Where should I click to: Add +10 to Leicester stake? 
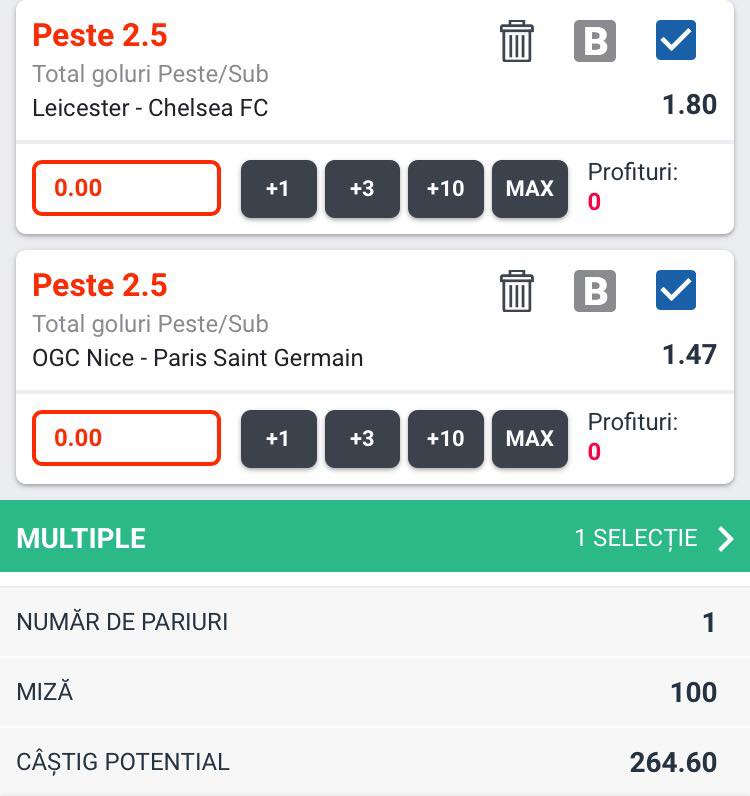point(445,189)
